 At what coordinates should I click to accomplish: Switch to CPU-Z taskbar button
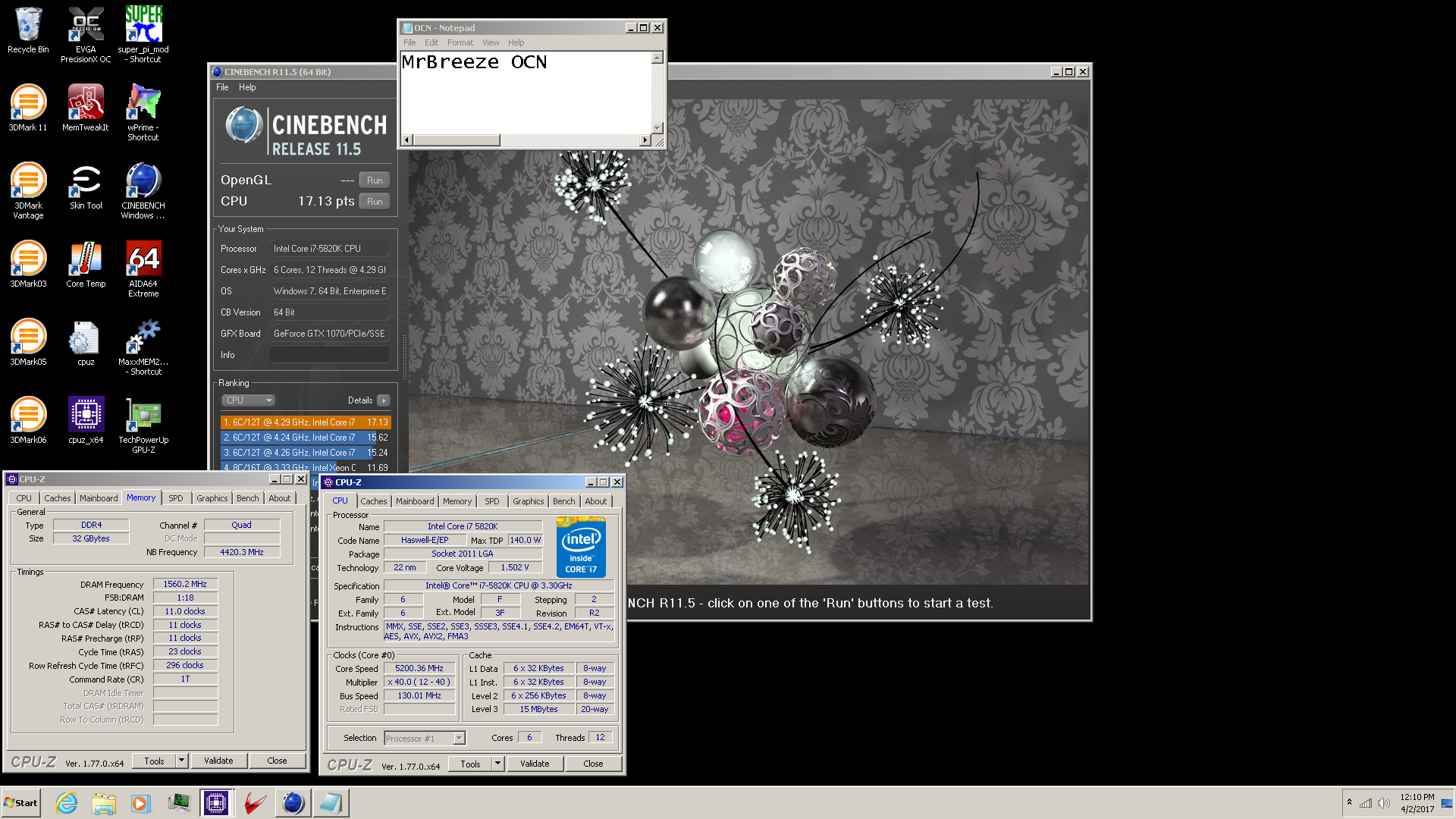point(216,803)
